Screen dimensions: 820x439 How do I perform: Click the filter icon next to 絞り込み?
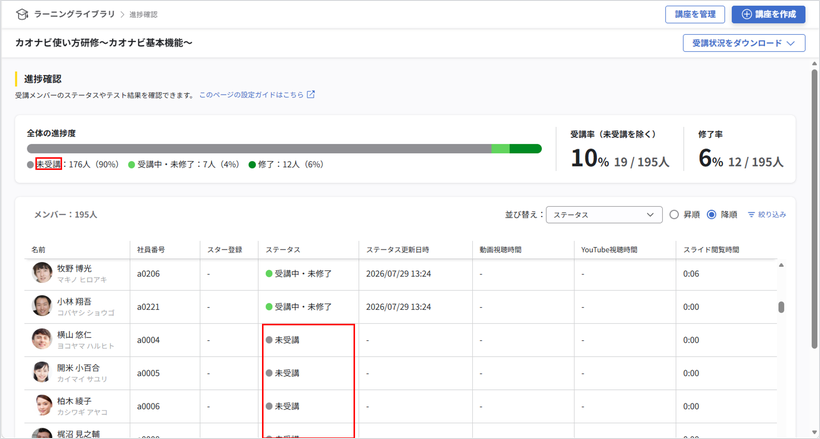click(x=751, y=215)
